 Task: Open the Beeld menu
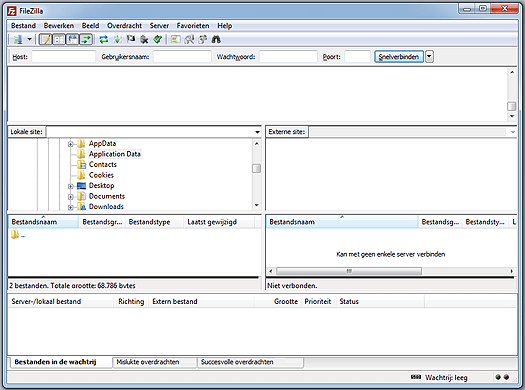point(90,26)
